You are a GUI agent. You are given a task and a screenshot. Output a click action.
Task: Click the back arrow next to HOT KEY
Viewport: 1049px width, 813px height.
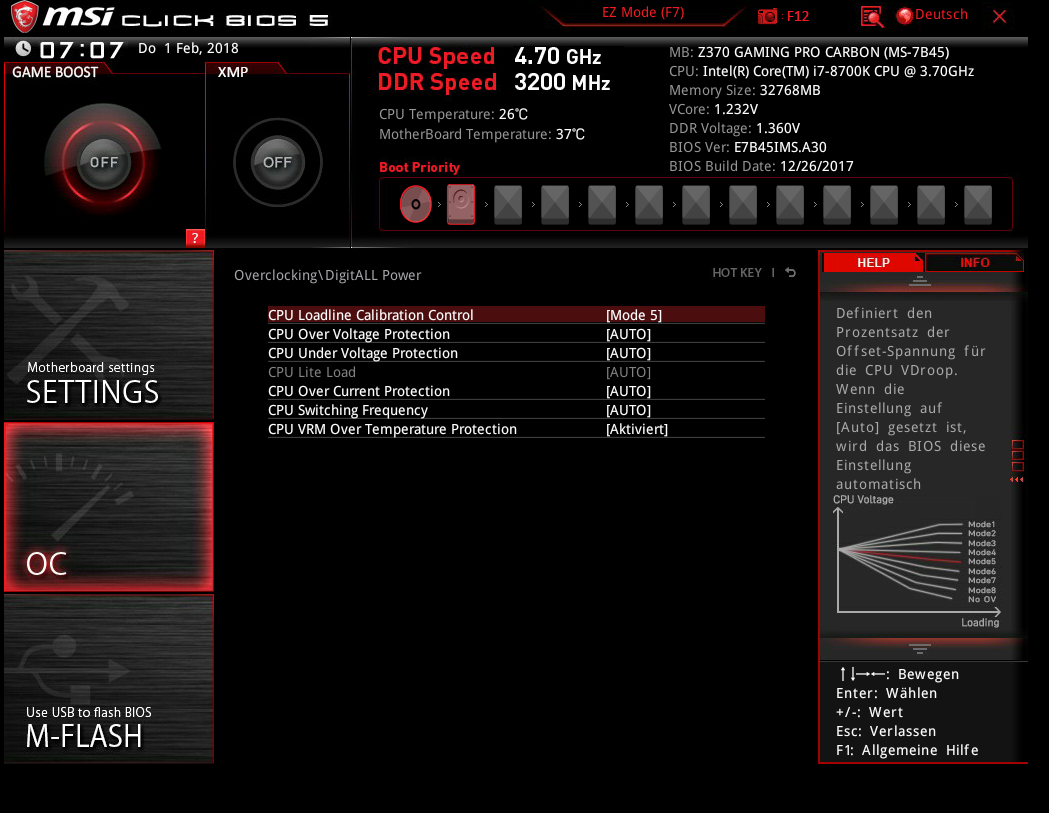791,272
